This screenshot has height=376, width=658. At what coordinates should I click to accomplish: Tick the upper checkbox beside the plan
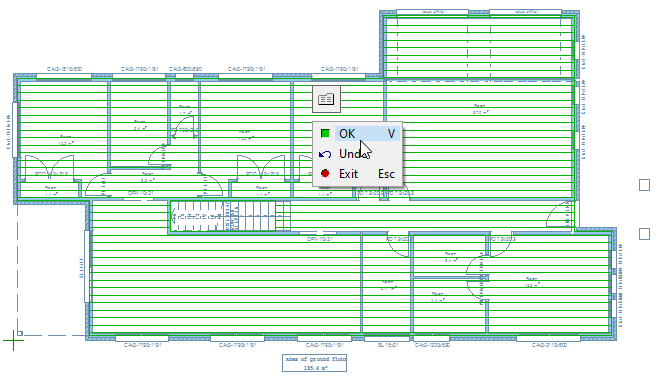[x=644, y=185]
